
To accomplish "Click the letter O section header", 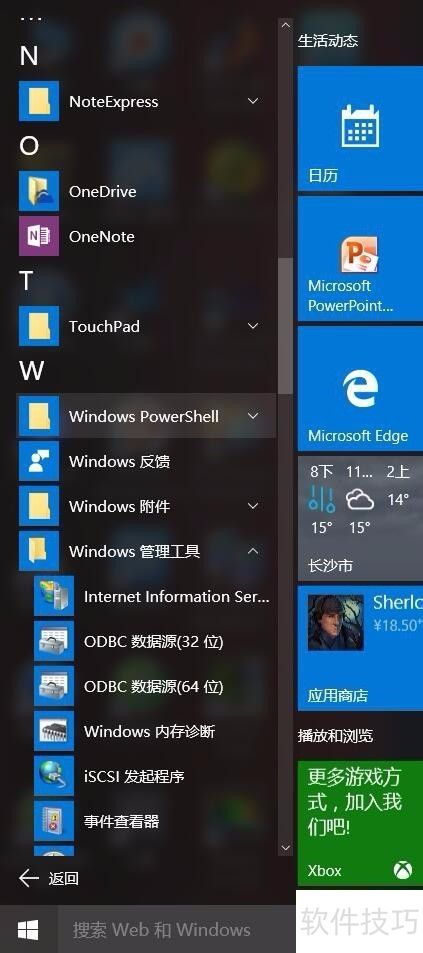I will 29,146.
